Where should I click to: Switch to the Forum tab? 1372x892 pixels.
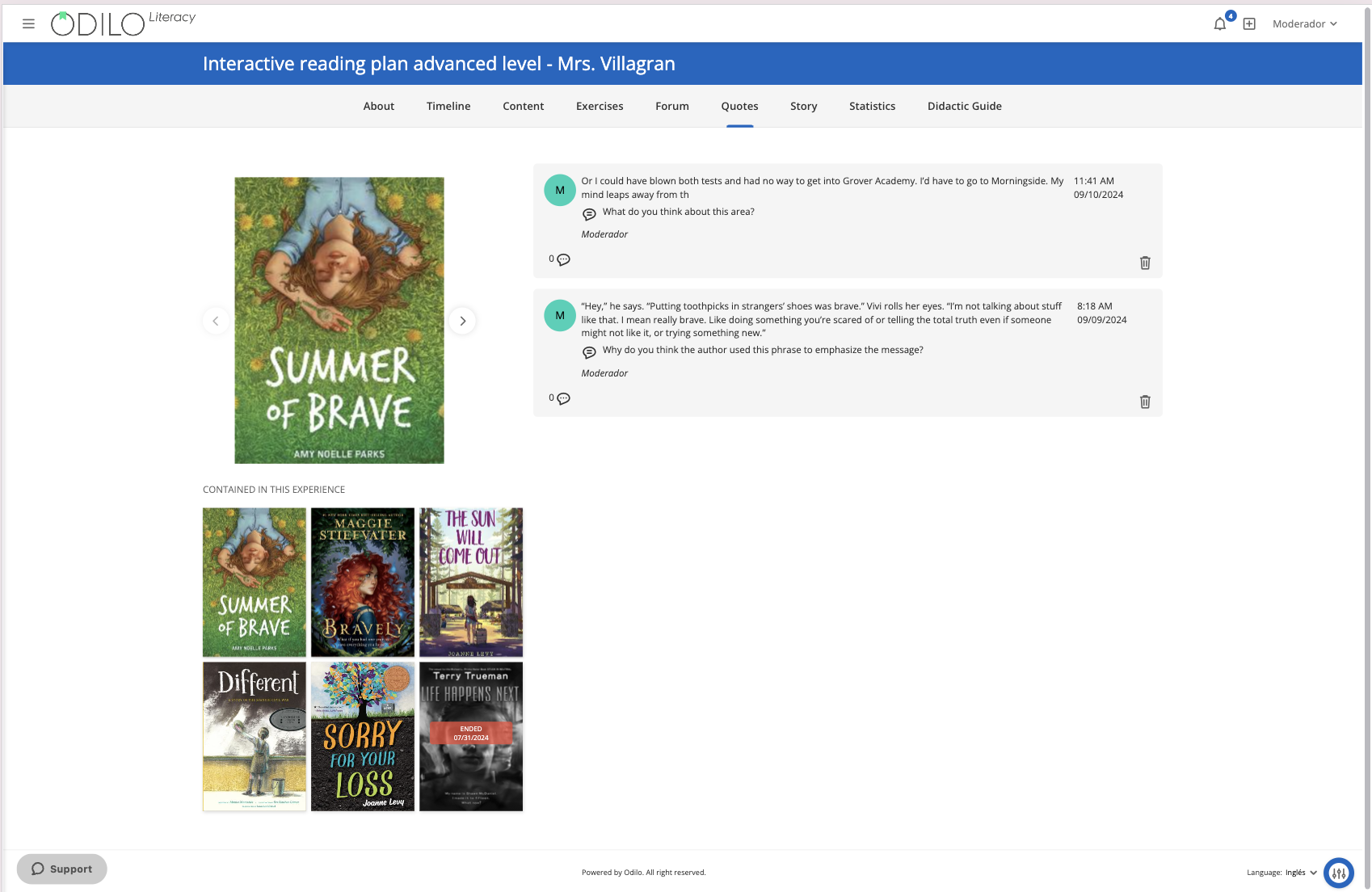tap(672, 106)
